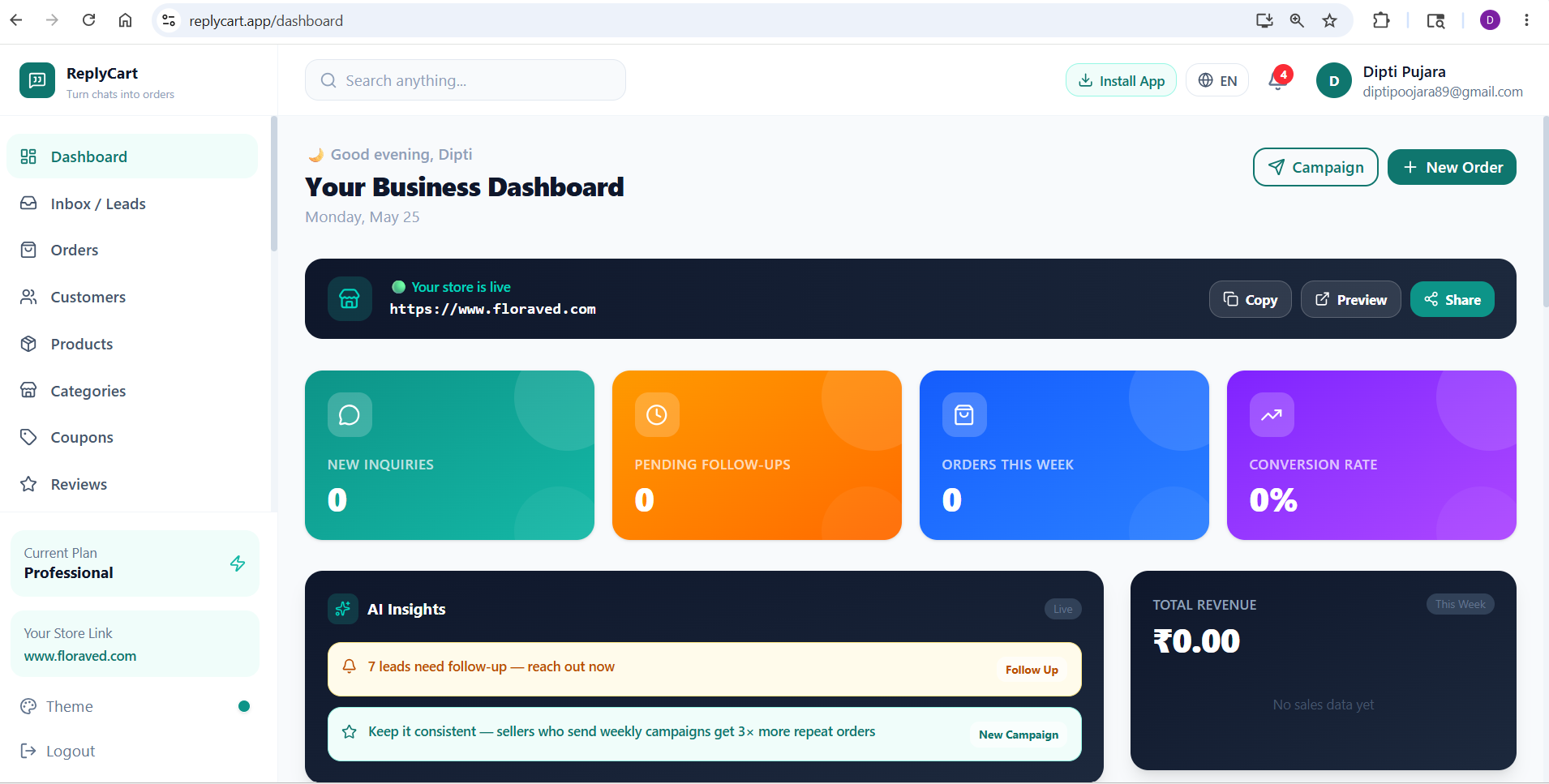The height and width of the screenshot is (784, 1549).
Task: Copy the store URL
Action: tap(1251, 299)
